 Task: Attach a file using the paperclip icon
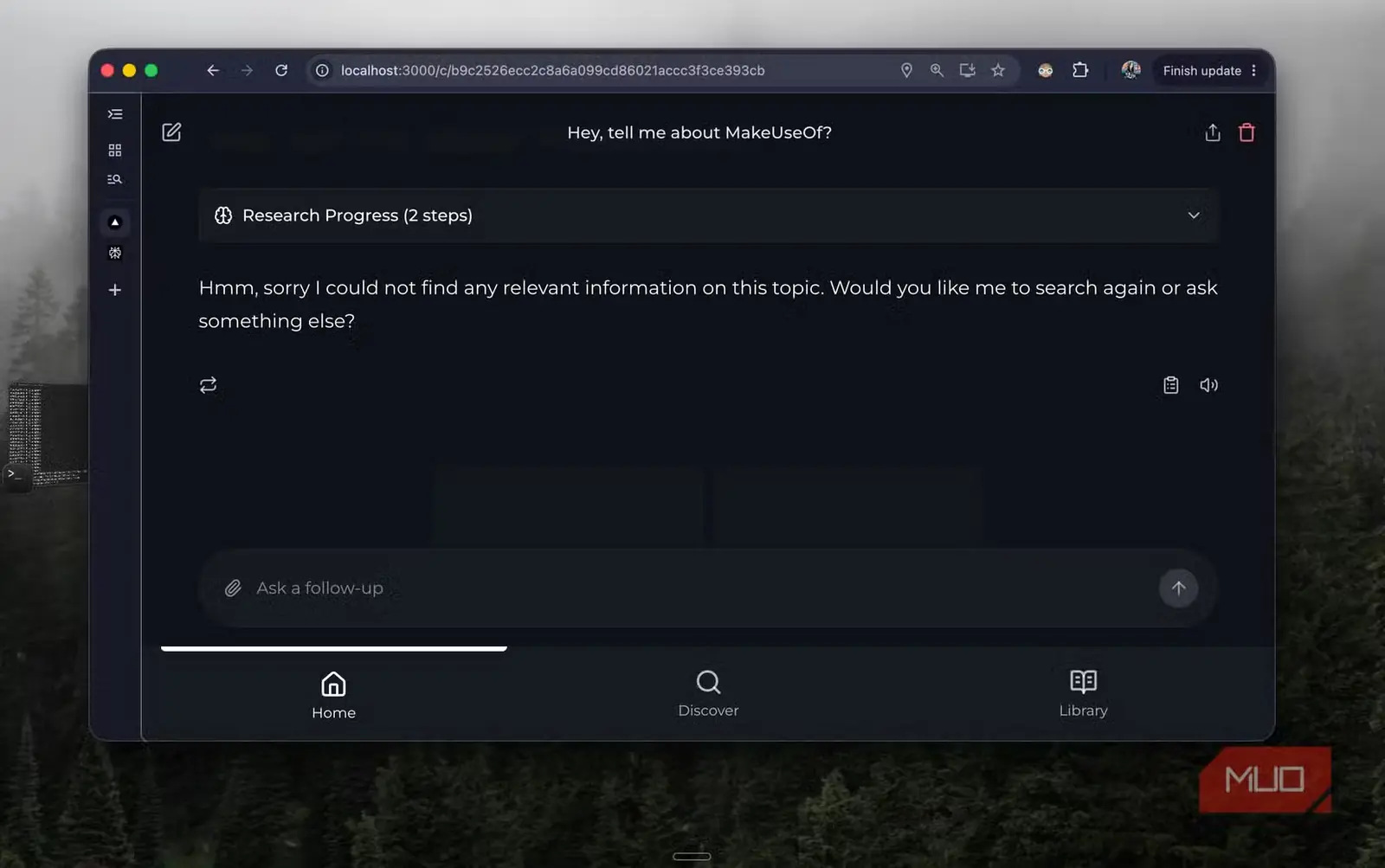point(233,588)
